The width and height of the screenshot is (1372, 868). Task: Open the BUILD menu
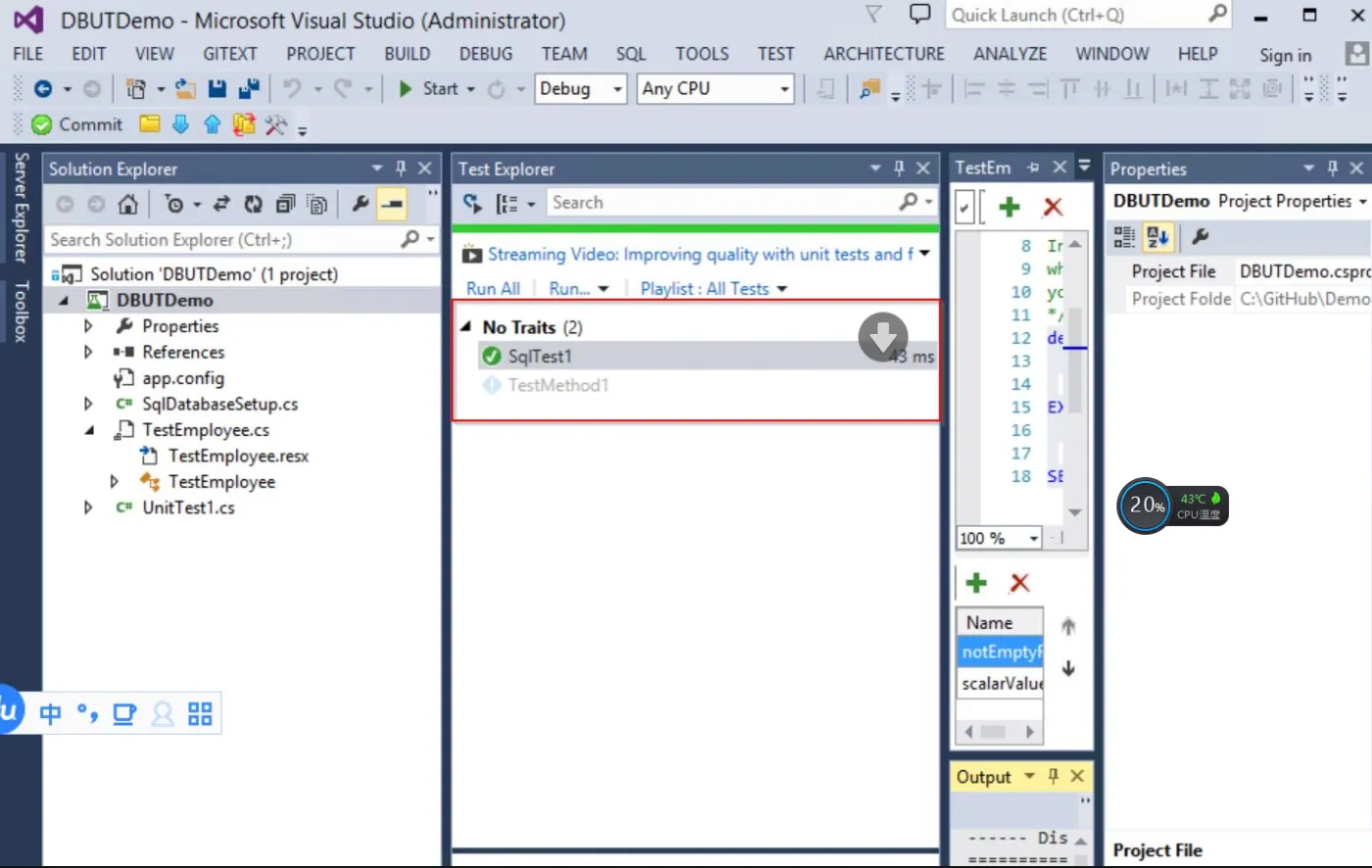[407, 54]
